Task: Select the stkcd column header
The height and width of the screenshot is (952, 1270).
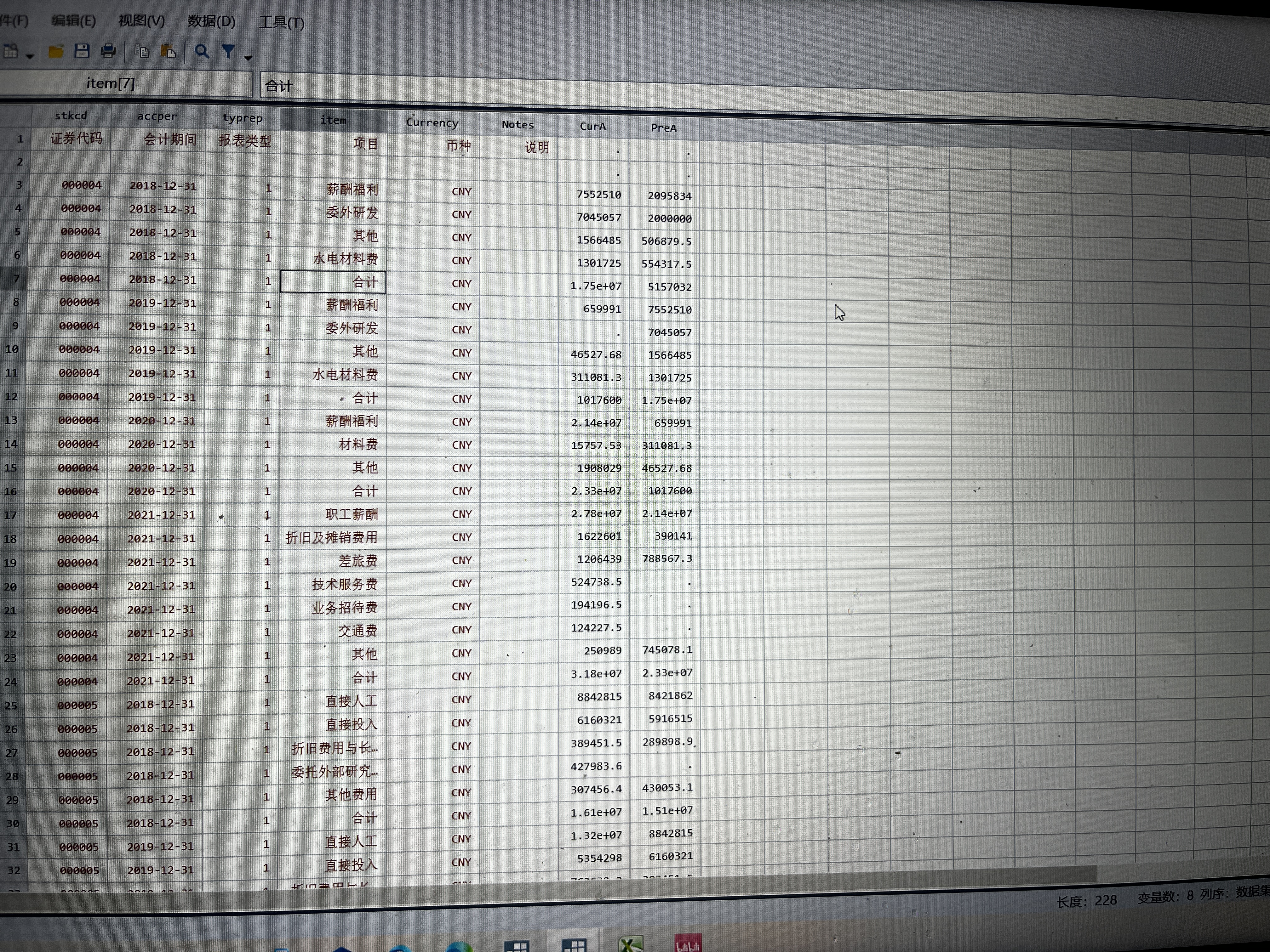Action: pyautogui.click(x=71, y=115)
